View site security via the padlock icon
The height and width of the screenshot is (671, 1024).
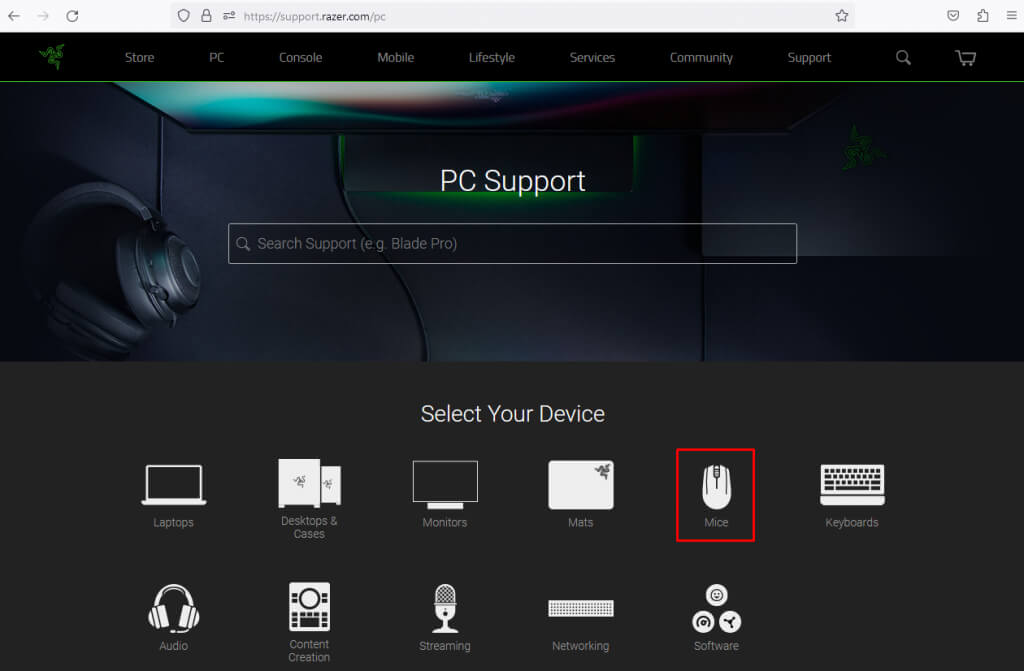click(x=206, y=16)
